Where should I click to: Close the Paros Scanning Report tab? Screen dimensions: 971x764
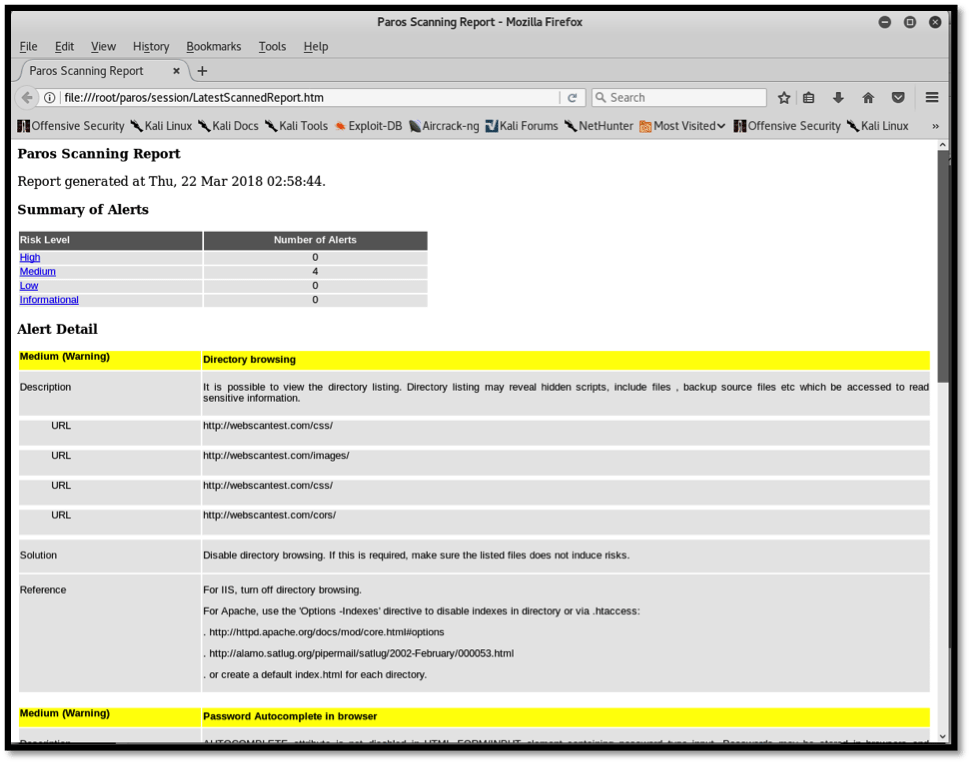[177, 71]
